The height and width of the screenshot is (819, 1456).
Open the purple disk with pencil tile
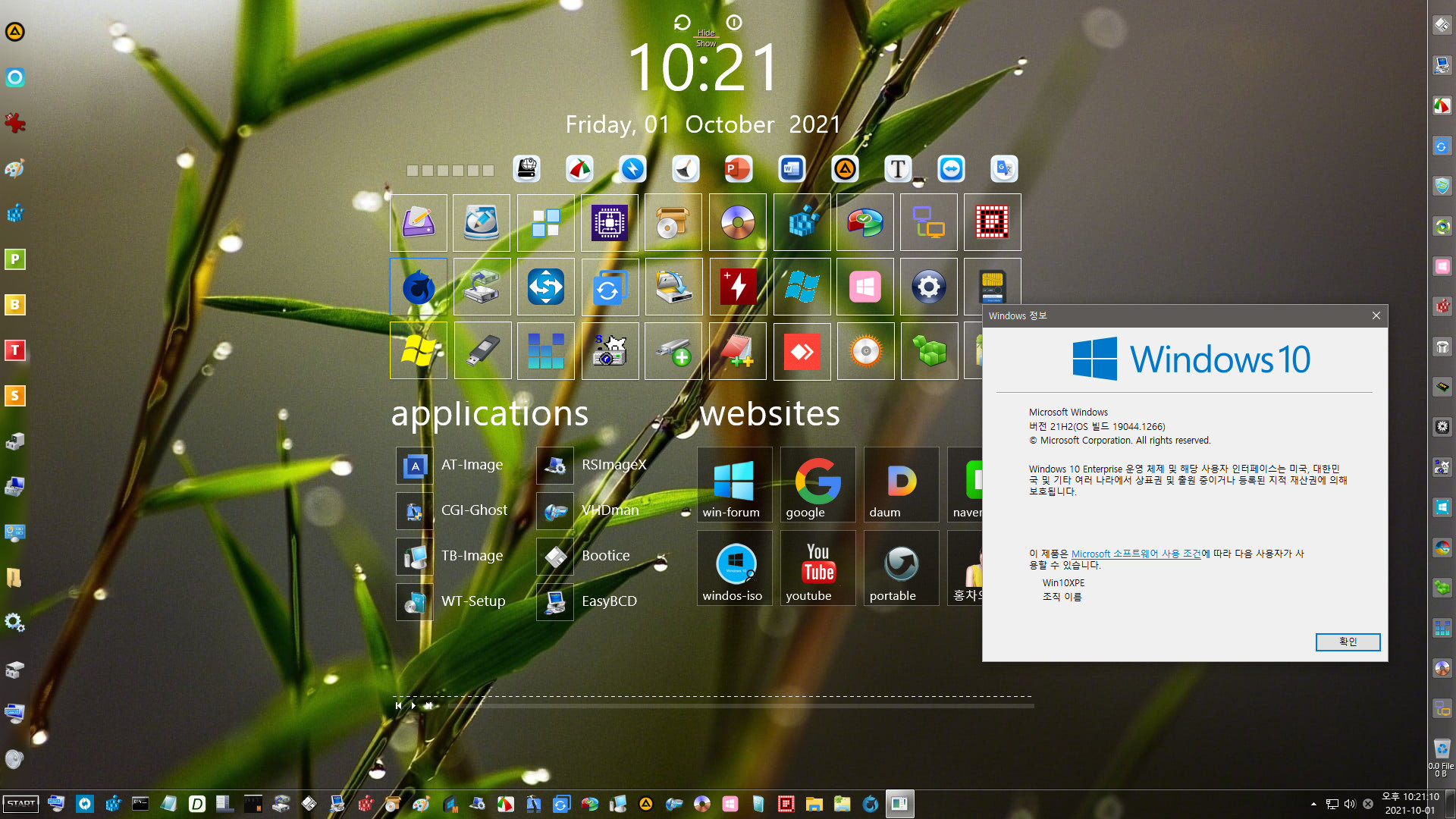(x=419, y=222)
